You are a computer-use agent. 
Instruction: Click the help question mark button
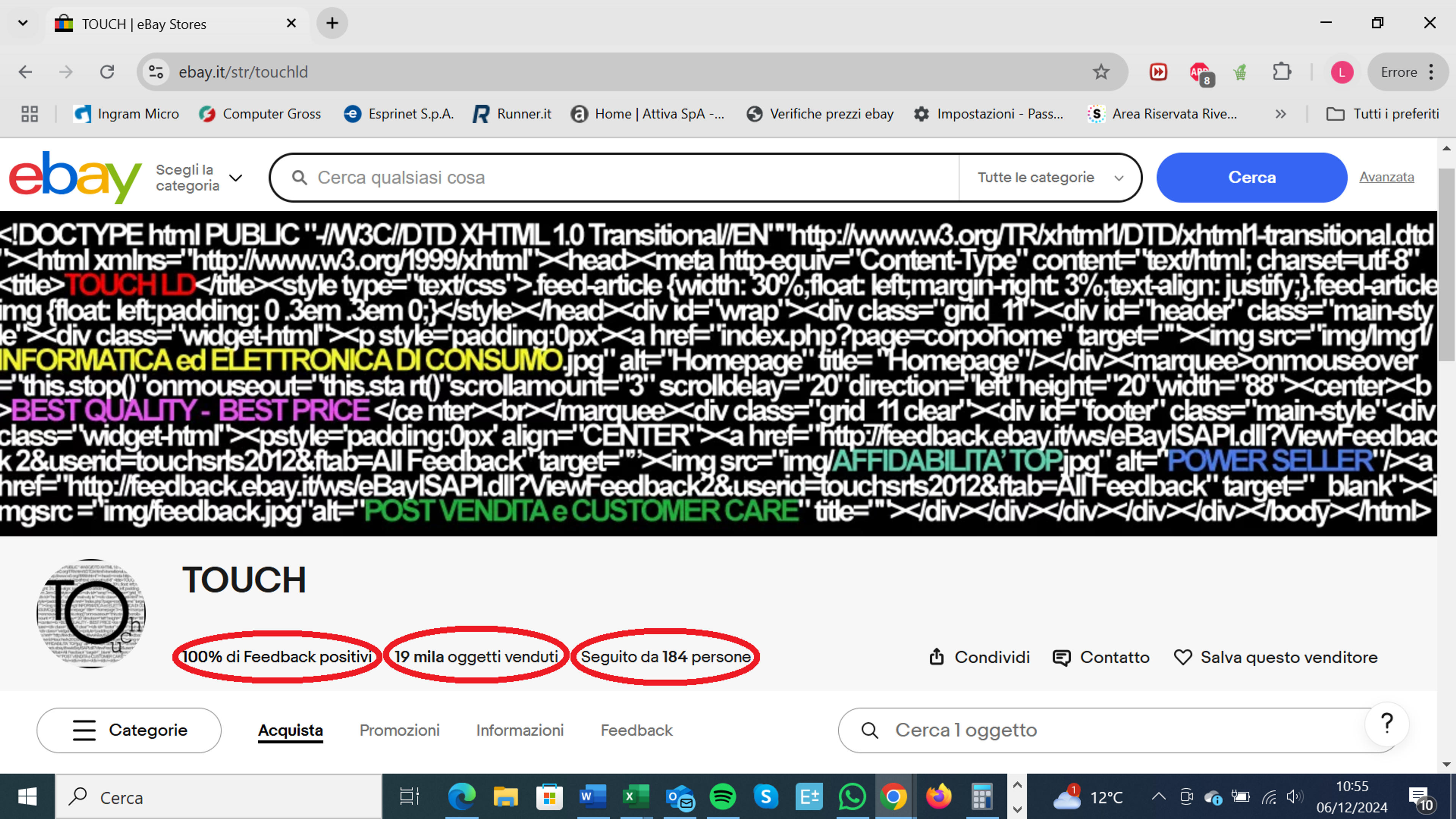tap(1387, 723)
